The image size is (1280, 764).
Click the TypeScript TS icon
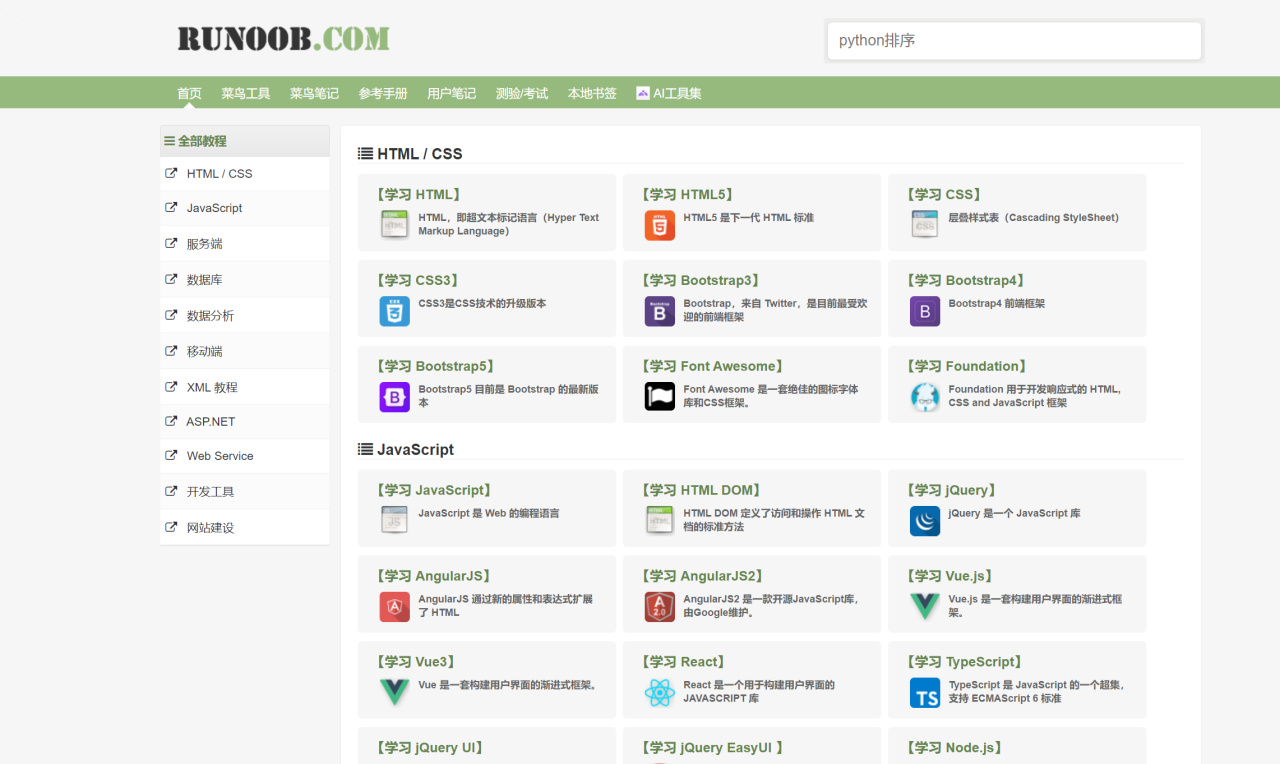pos(925,693)
